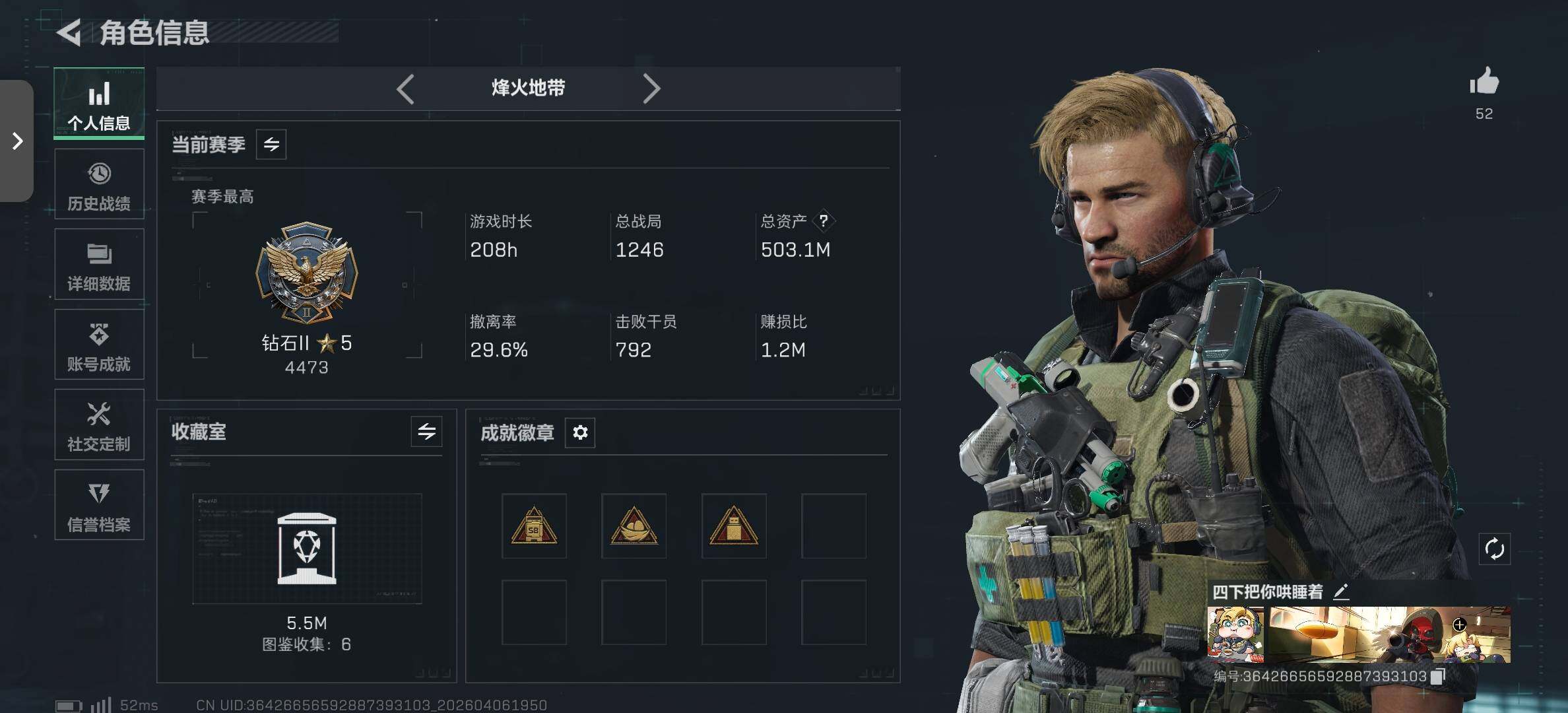Click the 总资产 question mark help icon
The width and height of the screenshot is (1568, 713).
click(x=824, y=221)
